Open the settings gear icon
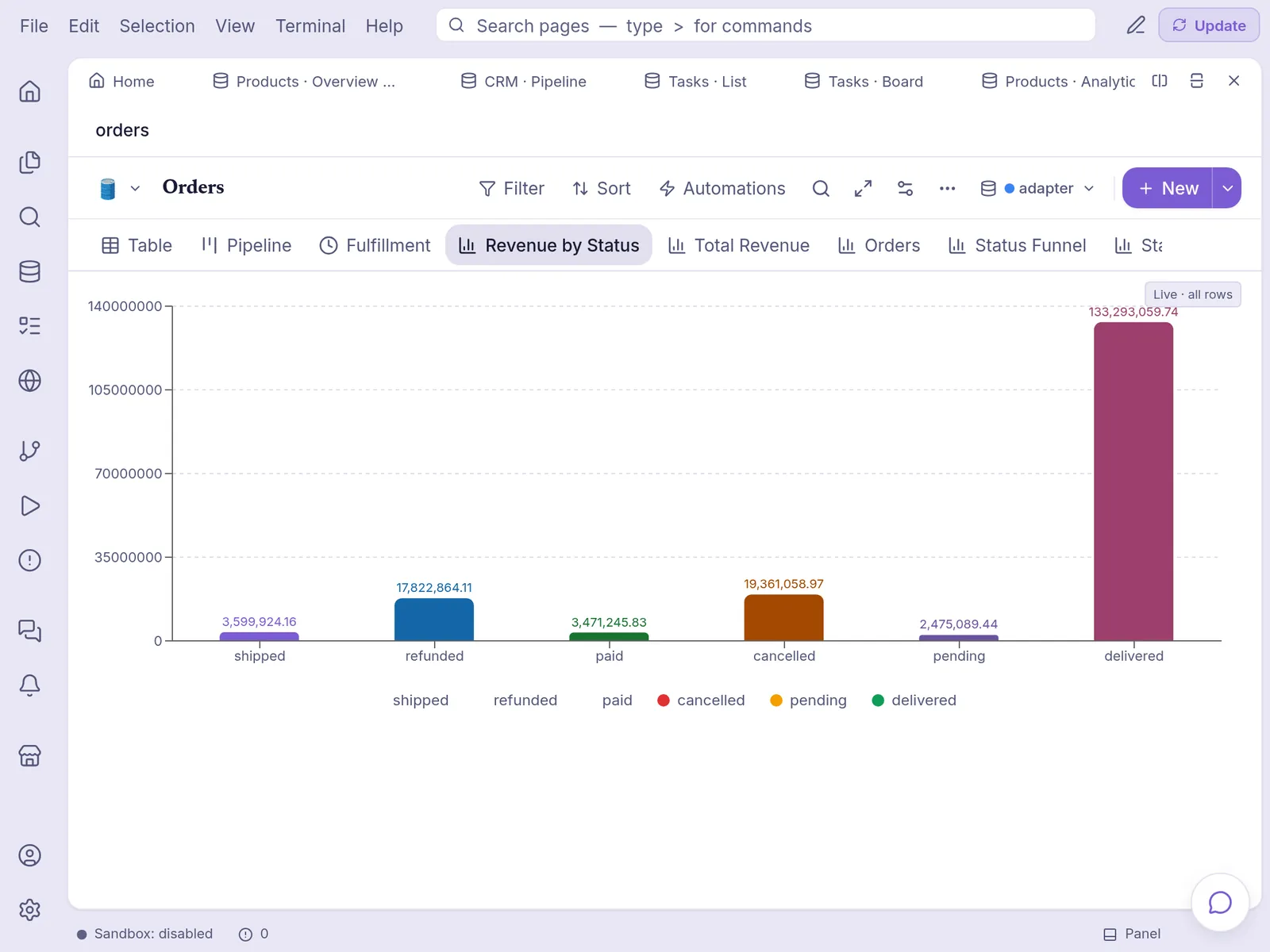This screenshot has height=952, width=1270. [29, 910]
